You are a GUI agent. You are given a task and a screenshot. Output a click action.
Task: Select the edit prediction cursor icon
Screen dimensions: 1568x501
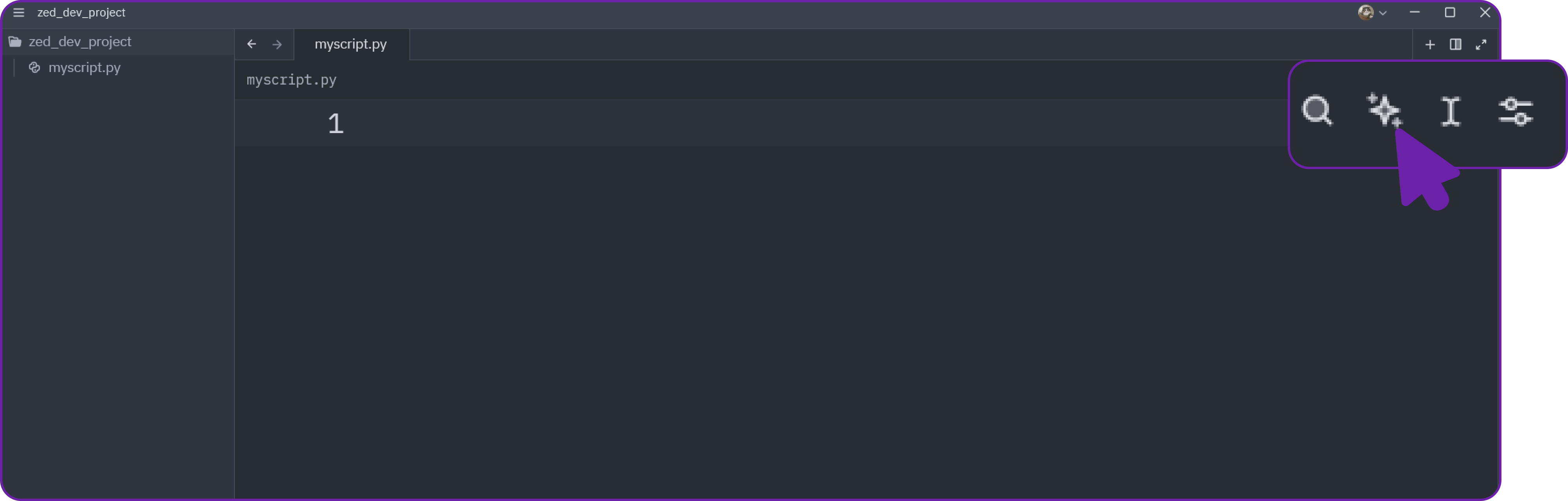[x=1451, y=112]
